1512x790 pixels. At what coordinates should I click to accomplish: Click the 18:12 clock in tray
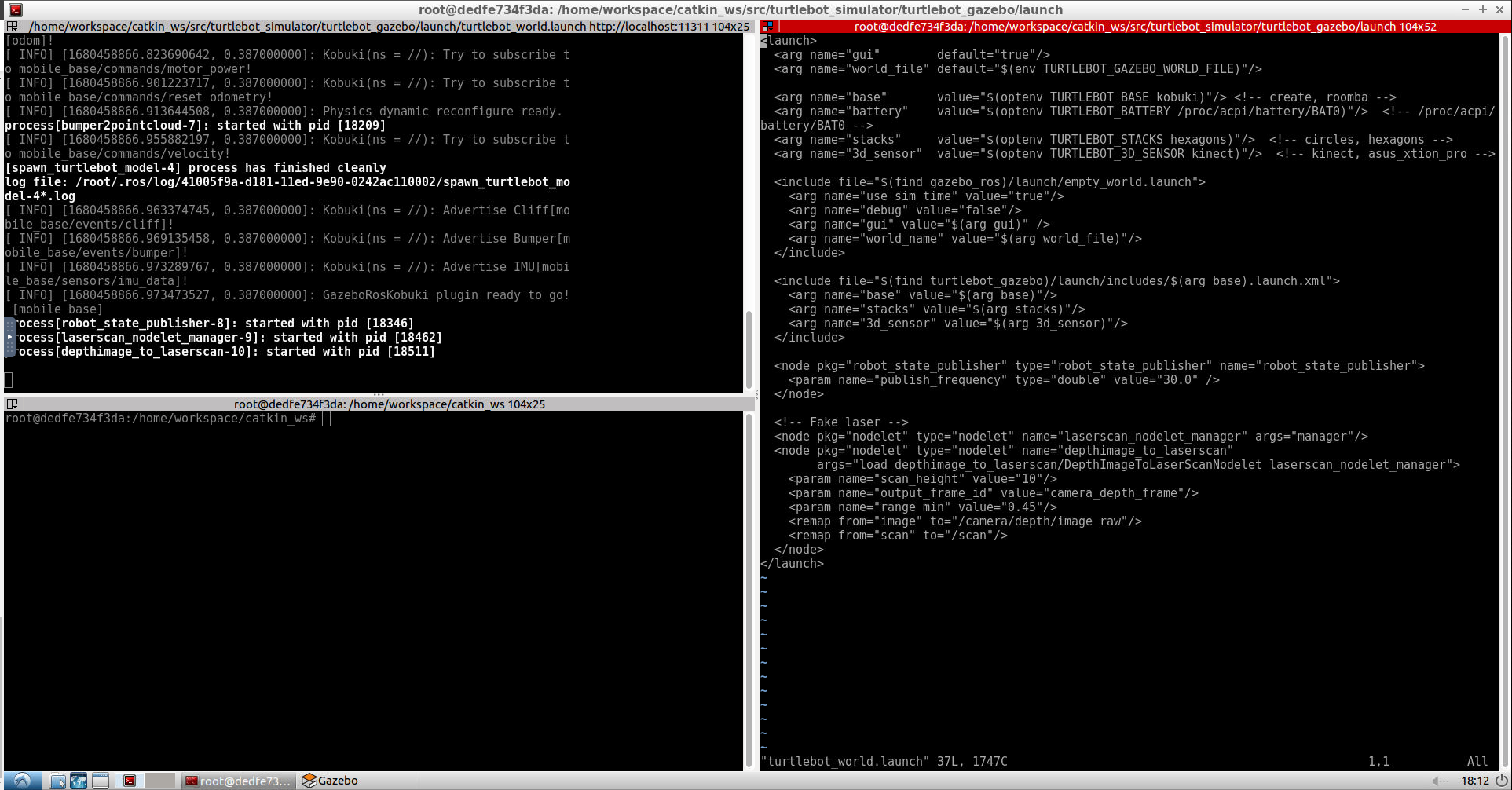[1474, 781]
